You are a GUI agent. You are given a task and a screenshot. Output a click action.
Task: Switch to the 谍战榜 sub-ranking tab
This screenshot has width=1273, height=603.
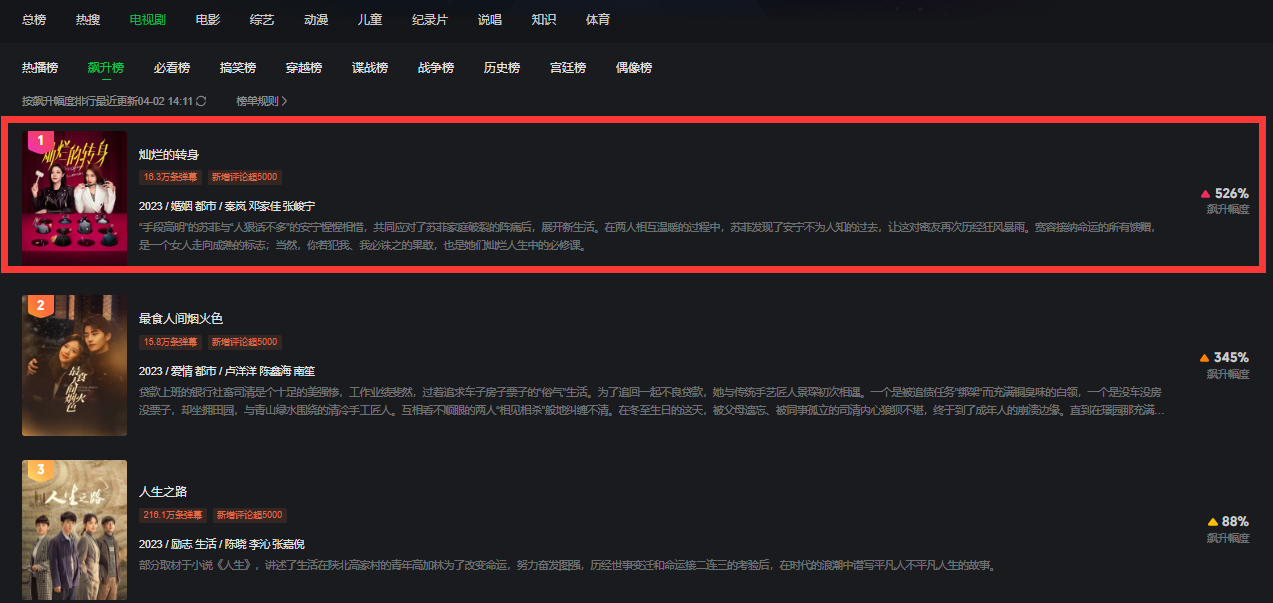[370, 68]
